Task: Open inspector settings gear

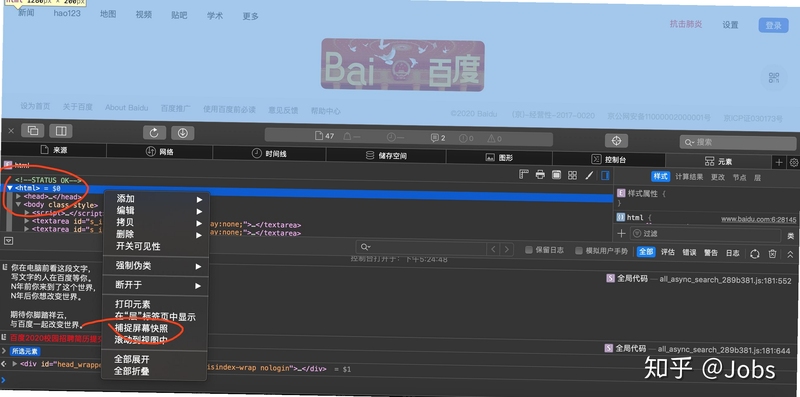Action: click(x=794, y=163)
